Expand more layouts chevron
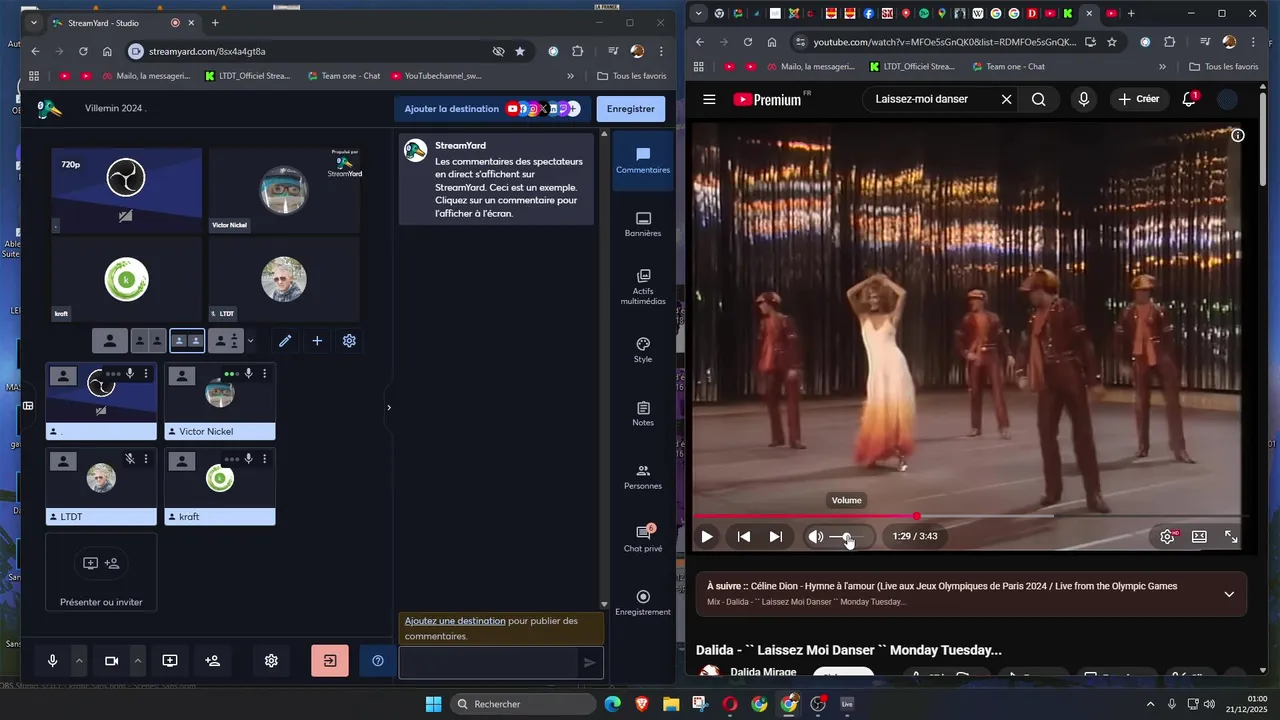 tap(250, 341)
